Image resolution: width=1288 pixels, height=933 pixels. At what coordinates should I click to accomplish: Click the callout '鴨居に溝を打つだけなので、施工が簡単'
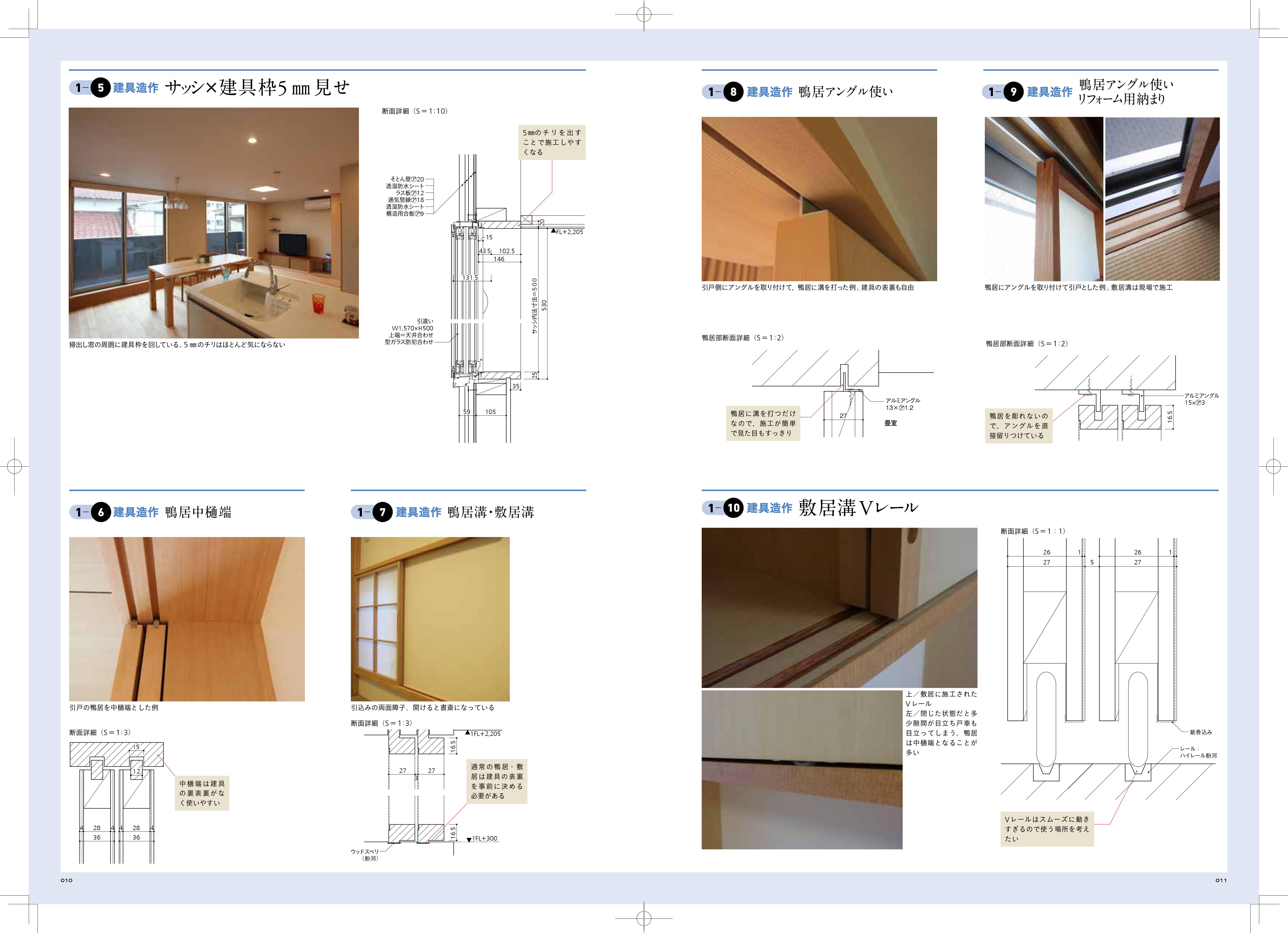[763, 423]
